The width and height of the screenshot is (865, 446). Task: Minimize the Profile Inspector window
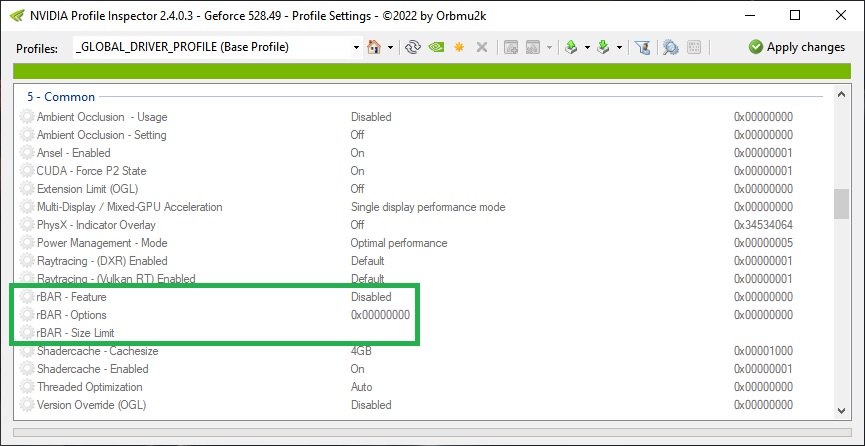pos(750,15)
